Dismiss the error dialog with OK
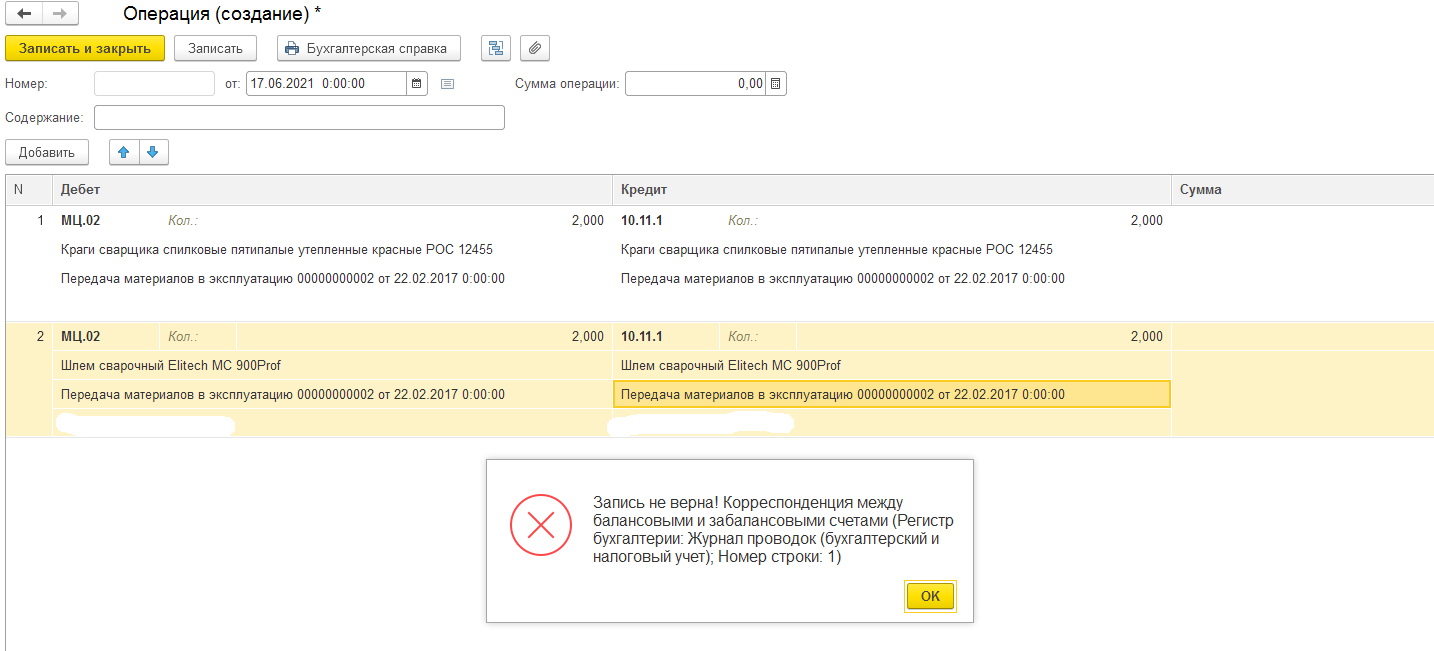The image size is (1434, 651). pyautogui.click(x=930, y=596)
